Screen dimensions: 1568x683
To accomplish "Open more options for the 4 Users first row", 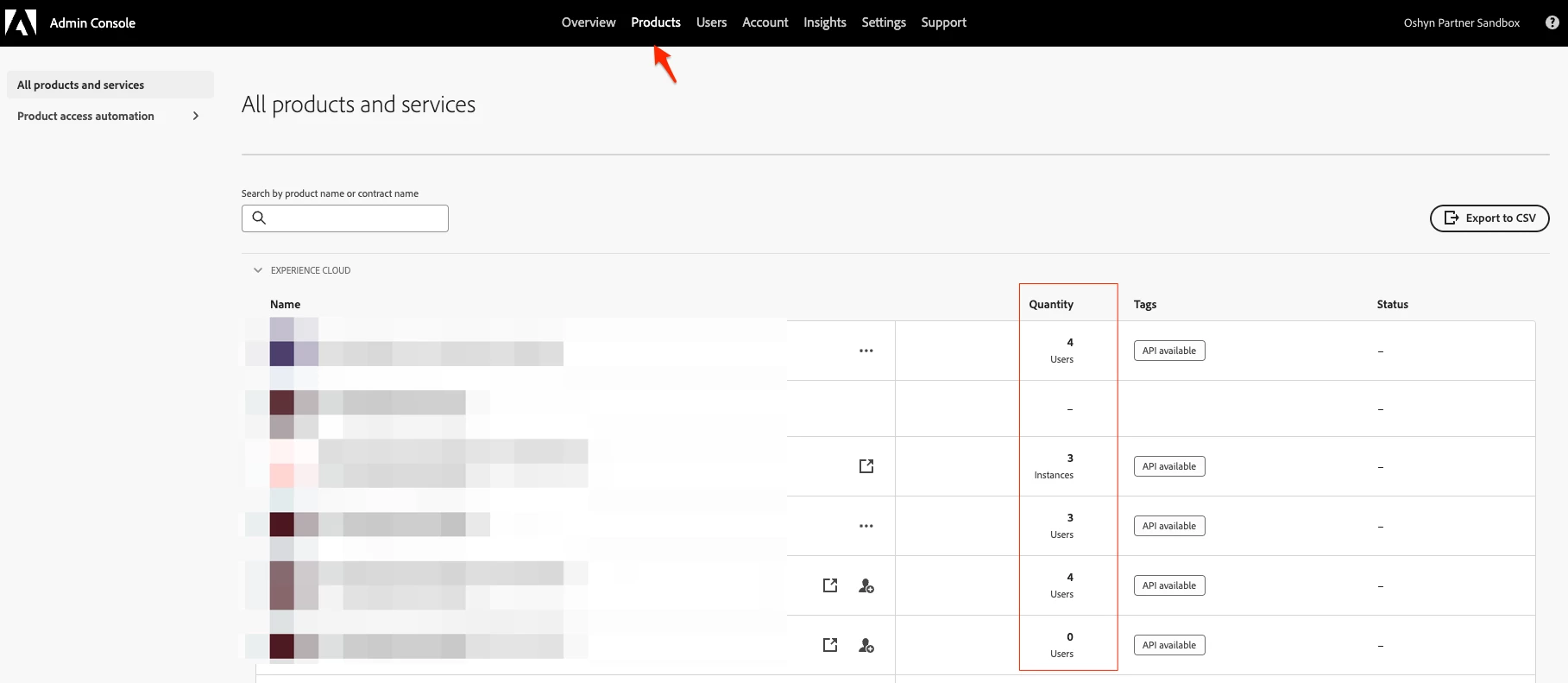I will coord(866,351).
